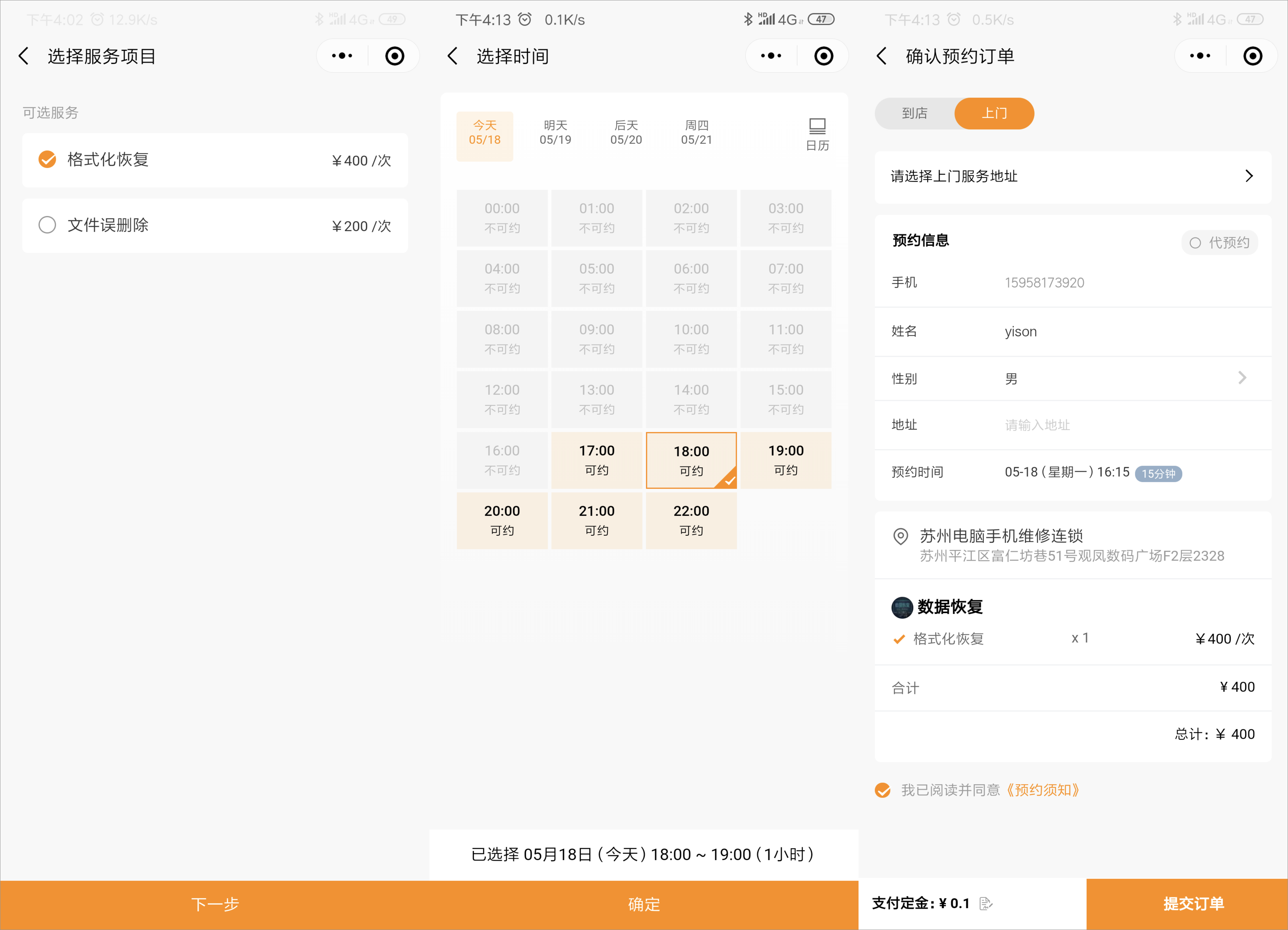Tap the circular close icon on 选择时间 screen
The width and height of the screenshot is (1288, 930).
(823, 56)
